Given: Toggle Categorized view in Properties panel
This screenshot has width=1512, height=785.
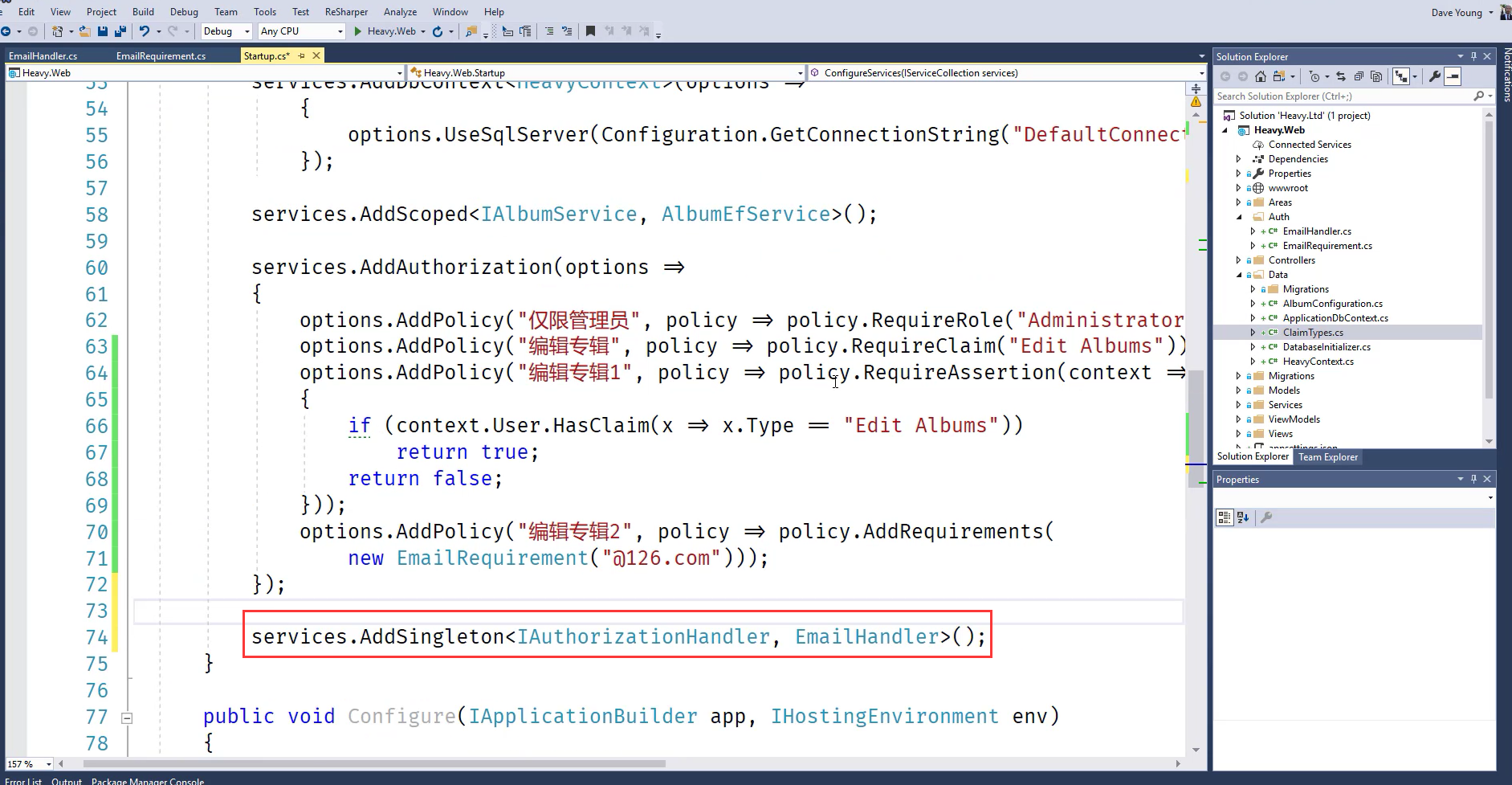Looking at the screenshot, I should coord(1224,517).
